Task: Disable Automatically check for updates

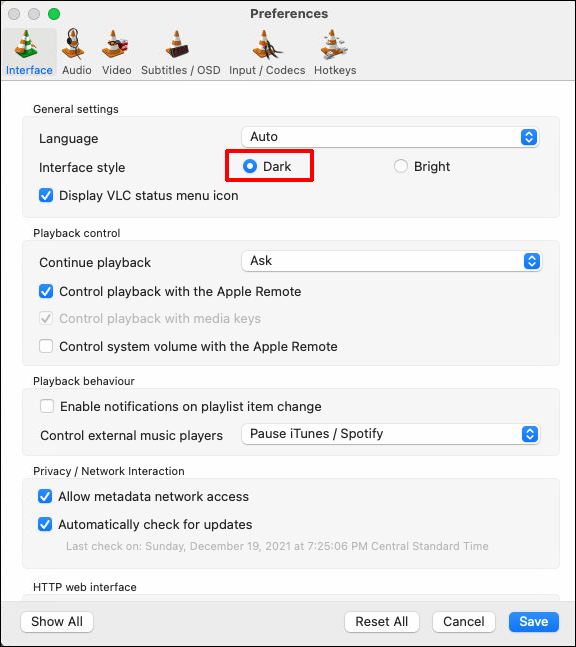Action: (45, 524)
